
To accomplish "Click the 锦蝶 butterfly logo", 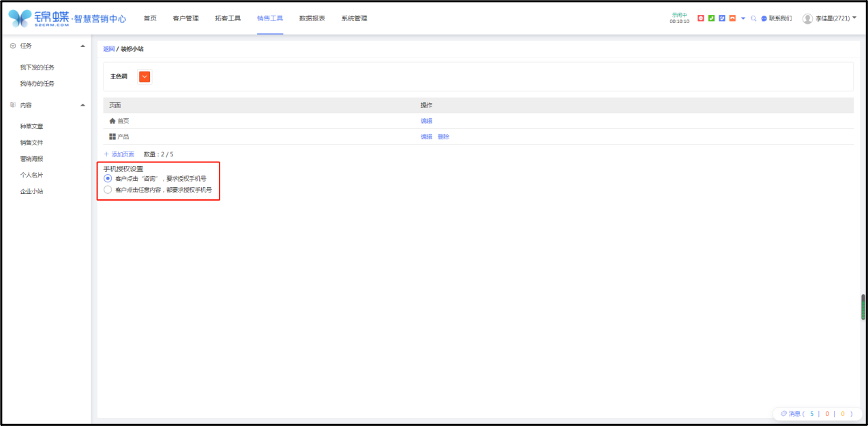I will pyautogui.click(x=20, y=18).
